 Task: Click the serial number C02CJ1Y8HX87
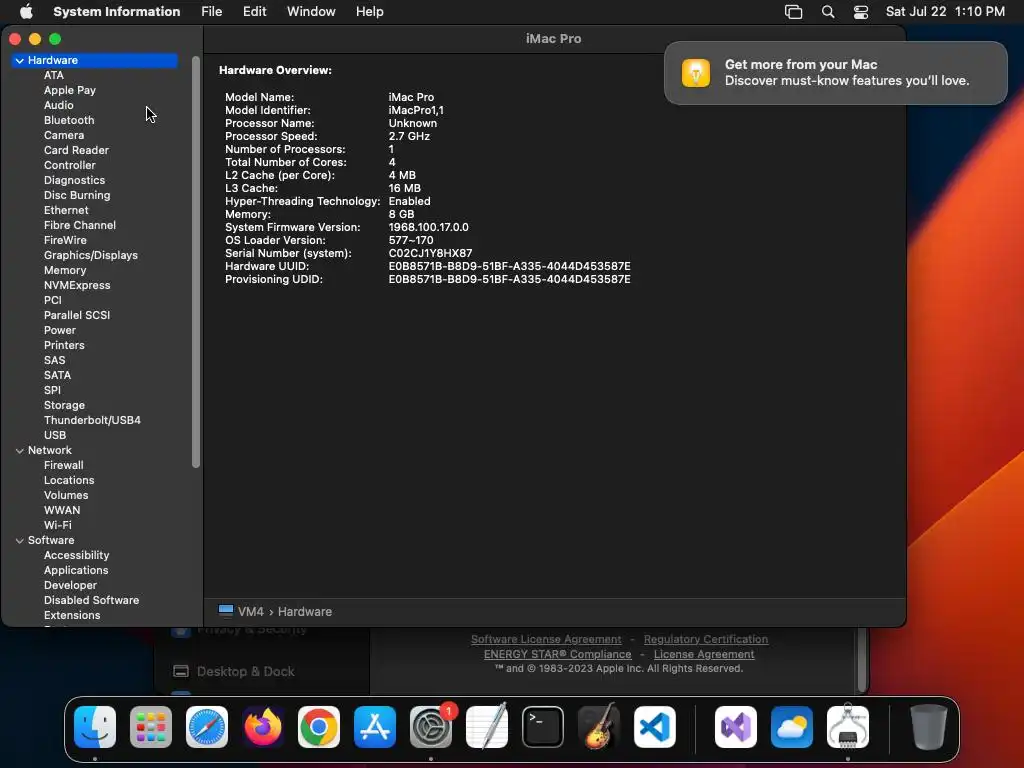[430, 253]
